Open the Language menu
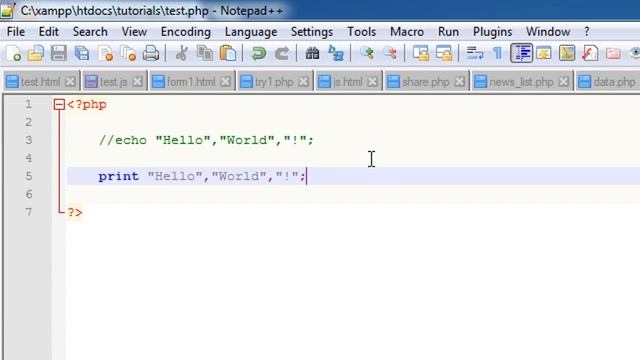This screenshot has height=360, width=640. coord(251,32)
